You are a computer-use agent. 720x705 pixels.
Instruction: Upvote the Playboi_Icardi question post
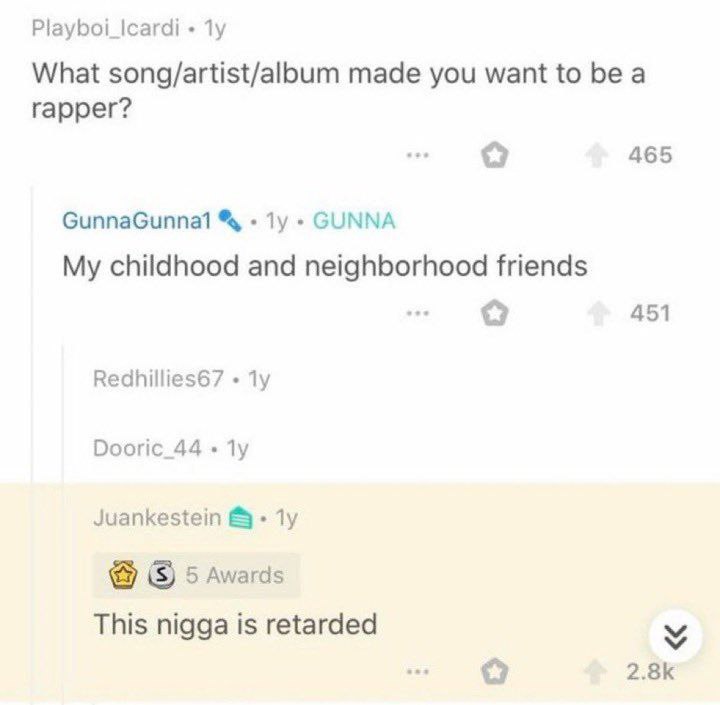[x=596, y=156]
